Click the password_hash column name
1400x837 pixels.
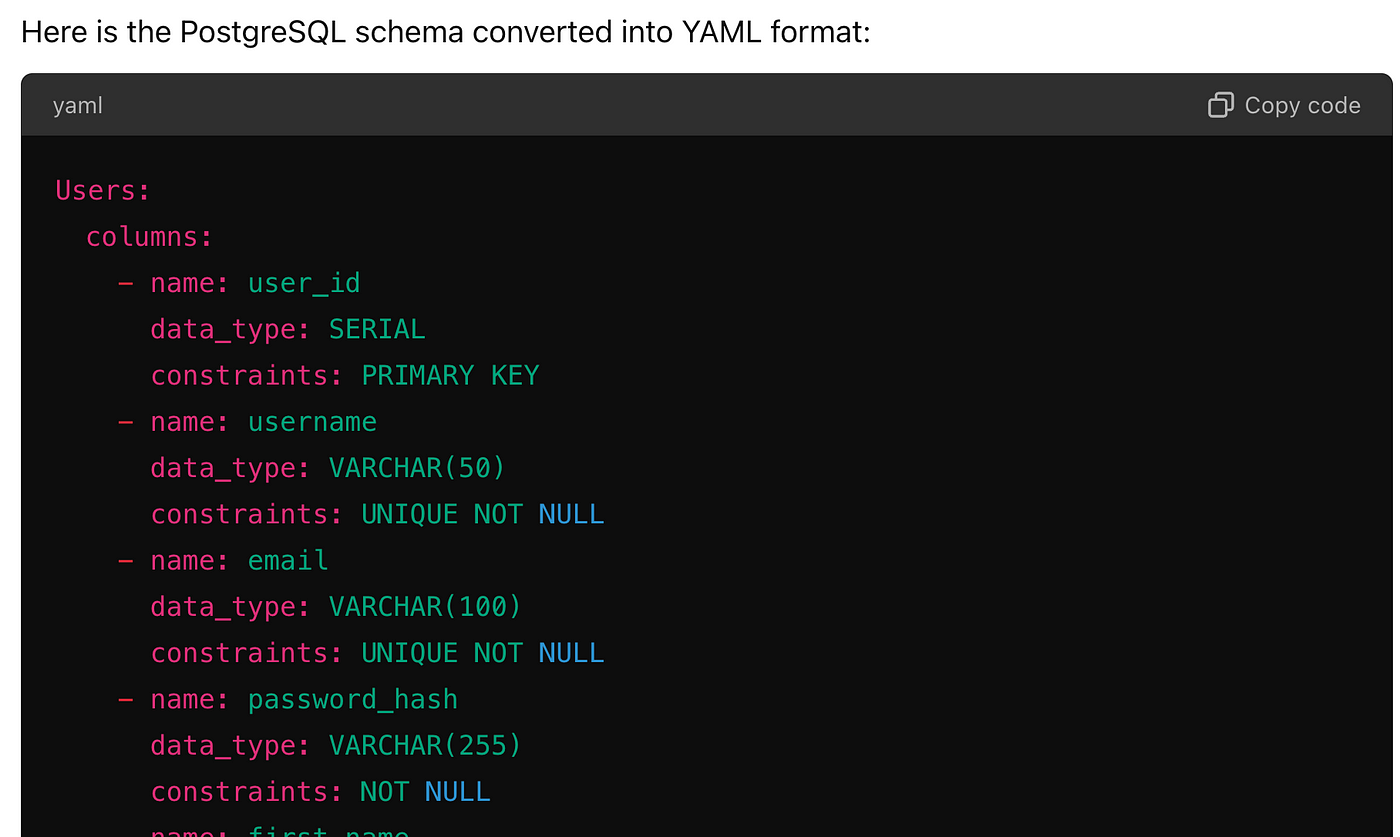352,699
